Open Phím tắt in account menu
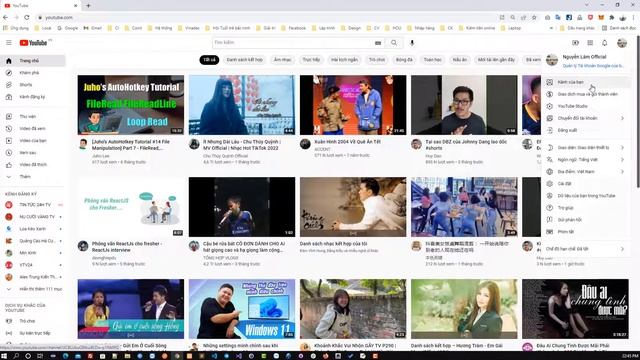 pyautogui.click(x=586, y=231)
